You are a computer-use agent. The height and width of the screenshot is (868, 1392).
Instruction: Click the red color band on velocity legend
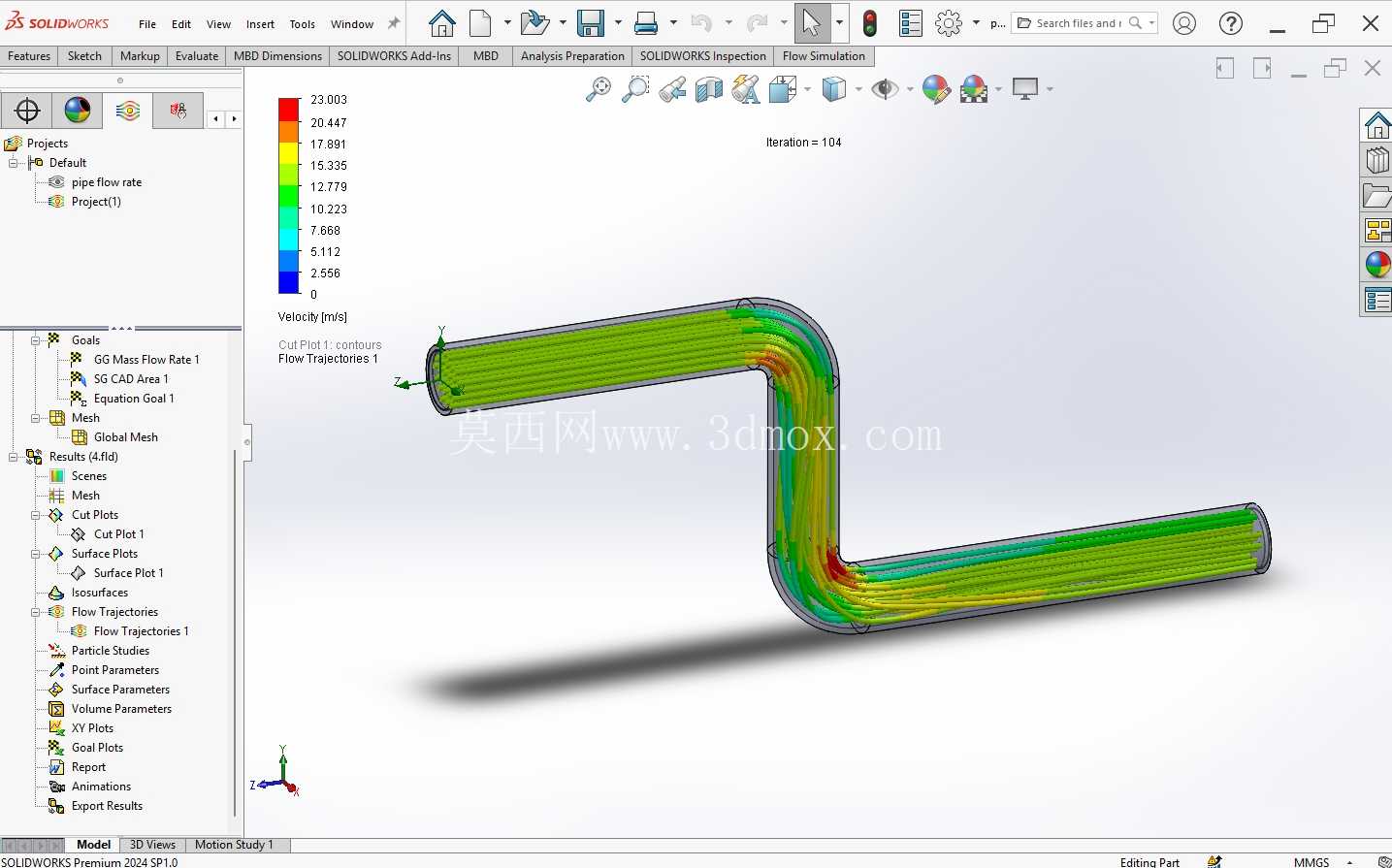pos(289,109)
